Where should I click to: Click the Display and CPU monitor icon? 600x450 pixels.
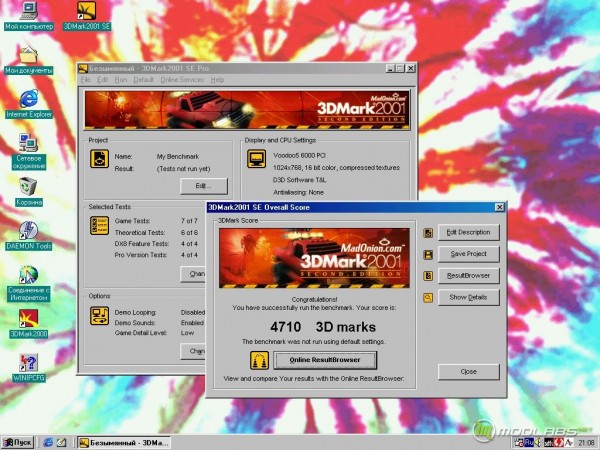pyautogui.click(x=256, y=158)
